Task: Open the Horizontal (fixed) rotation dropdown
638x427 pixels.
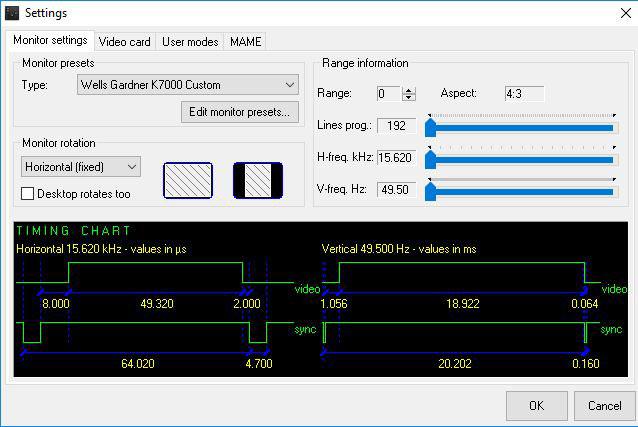Action: tap(81, 167)
